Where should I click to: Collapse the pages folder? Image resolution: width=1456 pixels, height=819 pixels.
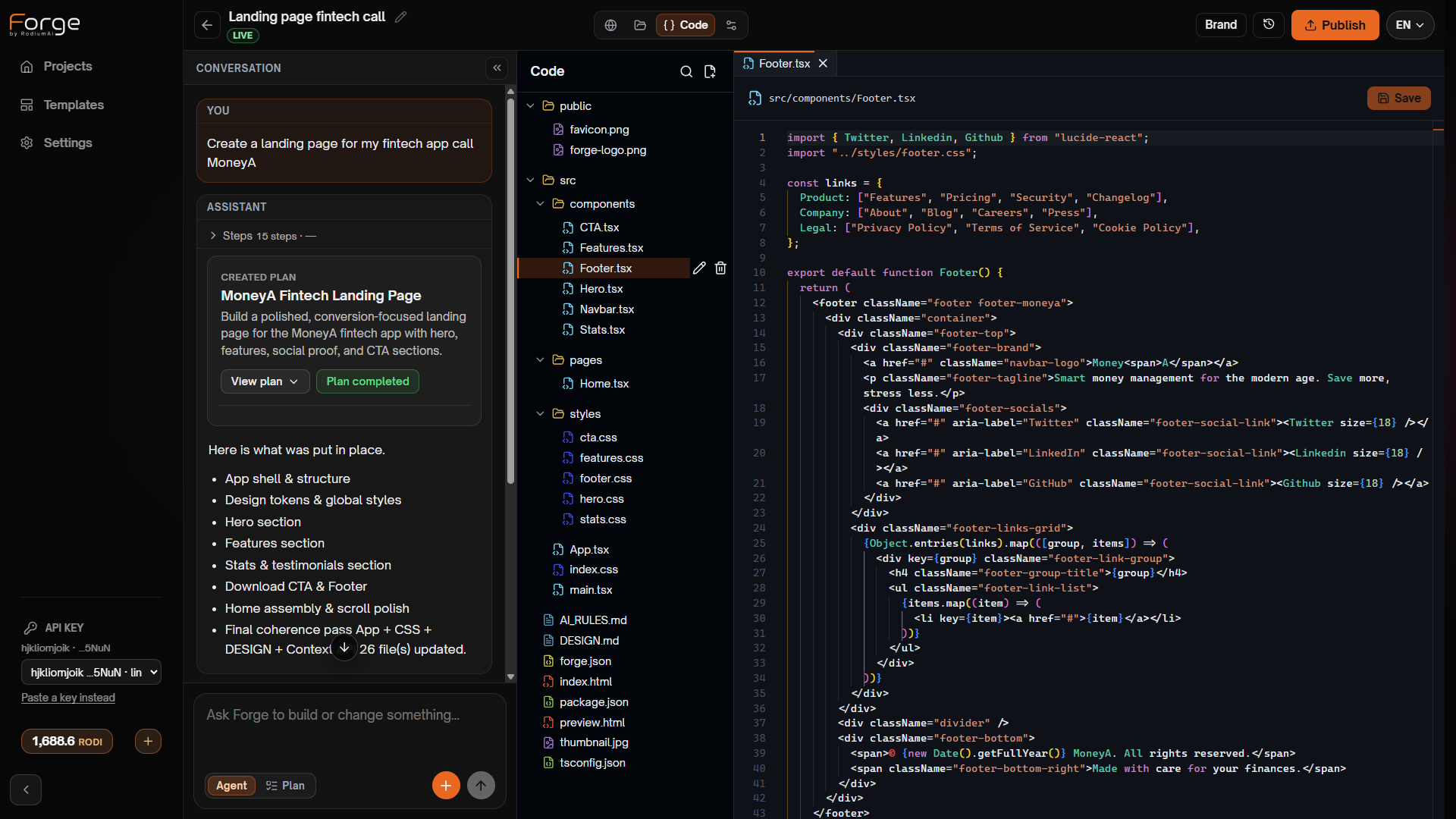(540, 359)
